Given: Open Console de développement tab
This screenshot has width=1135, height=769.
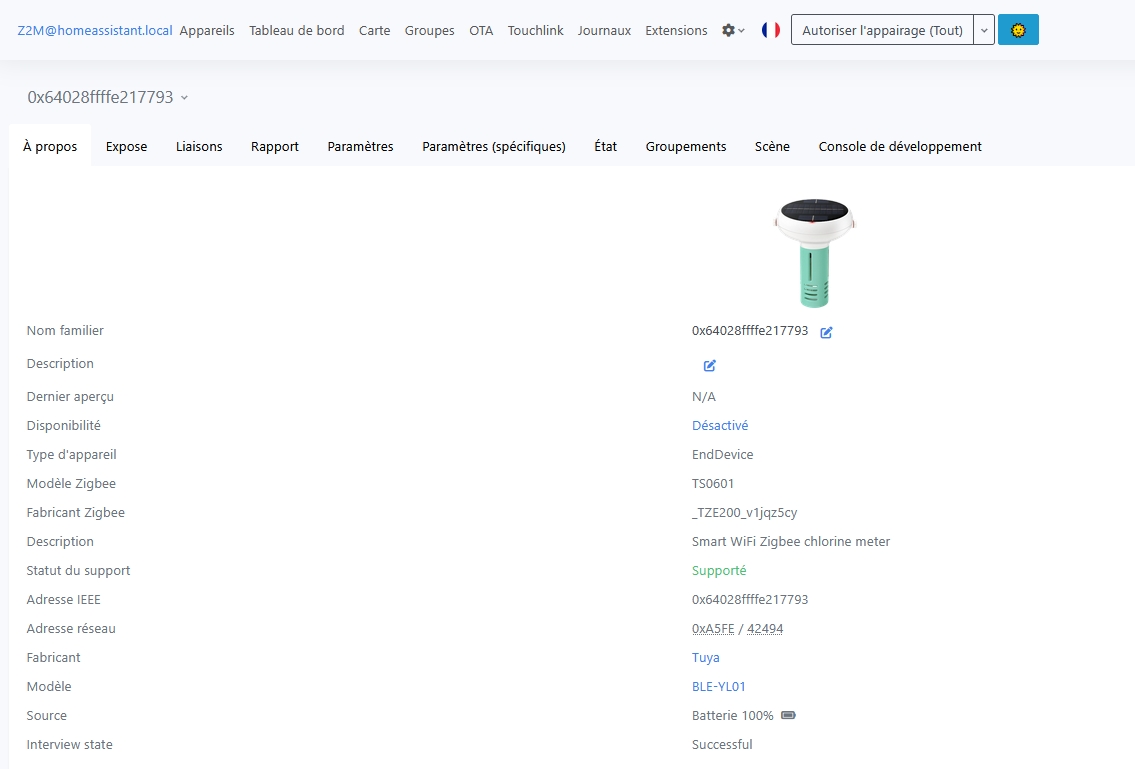Looking at the screenshot, I should pyautogui.click(x=900, y=146).
